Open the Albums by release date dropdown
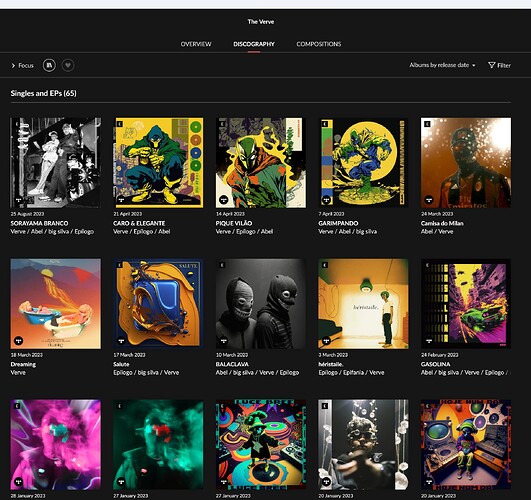Image resolution: width=531 pixels, height=500 pixels. point(442,65)
